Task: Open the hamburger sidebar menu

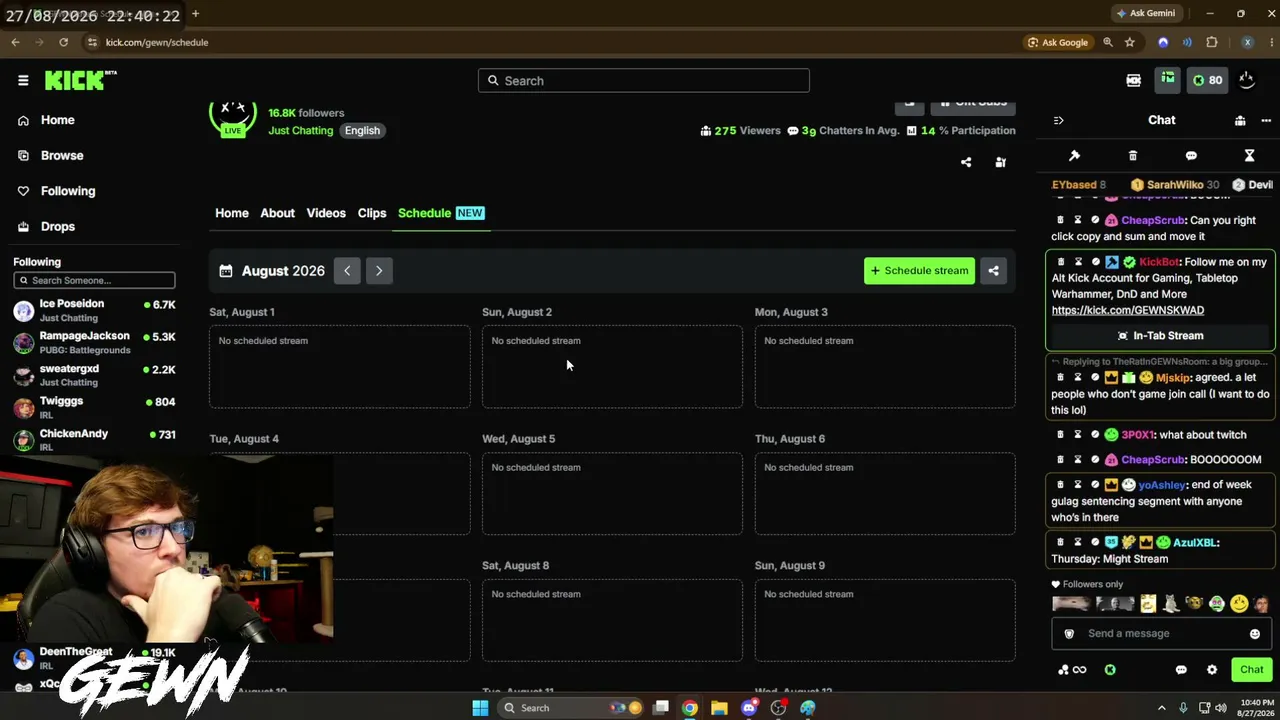Action: 23,81
